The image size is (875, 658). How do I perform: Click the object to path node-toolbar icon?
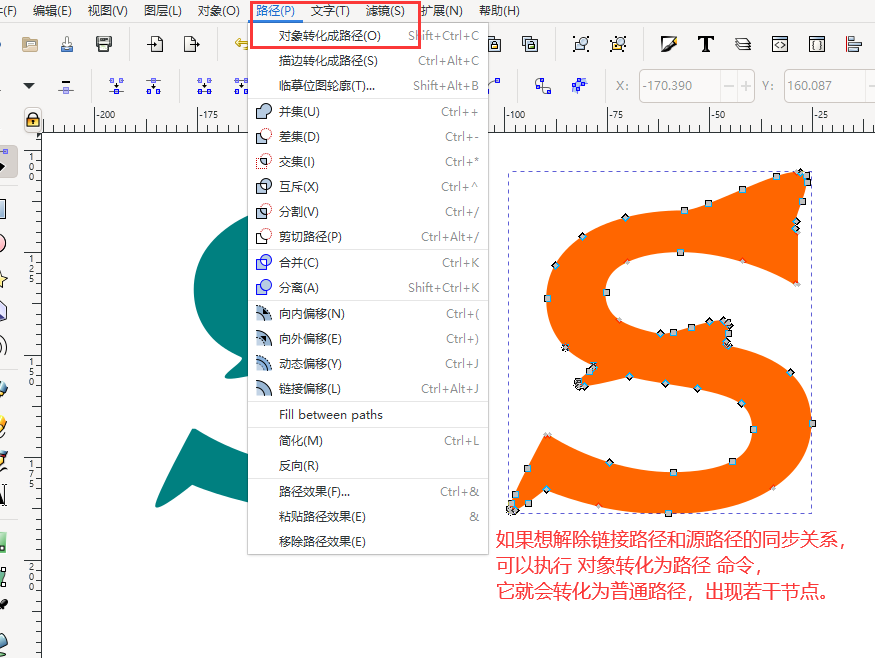542,86
